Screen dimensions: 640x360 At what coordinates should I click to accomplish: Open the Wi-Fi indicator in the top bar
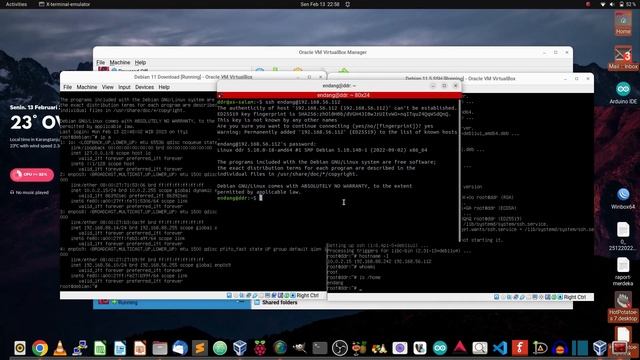[x=602, y=4]
